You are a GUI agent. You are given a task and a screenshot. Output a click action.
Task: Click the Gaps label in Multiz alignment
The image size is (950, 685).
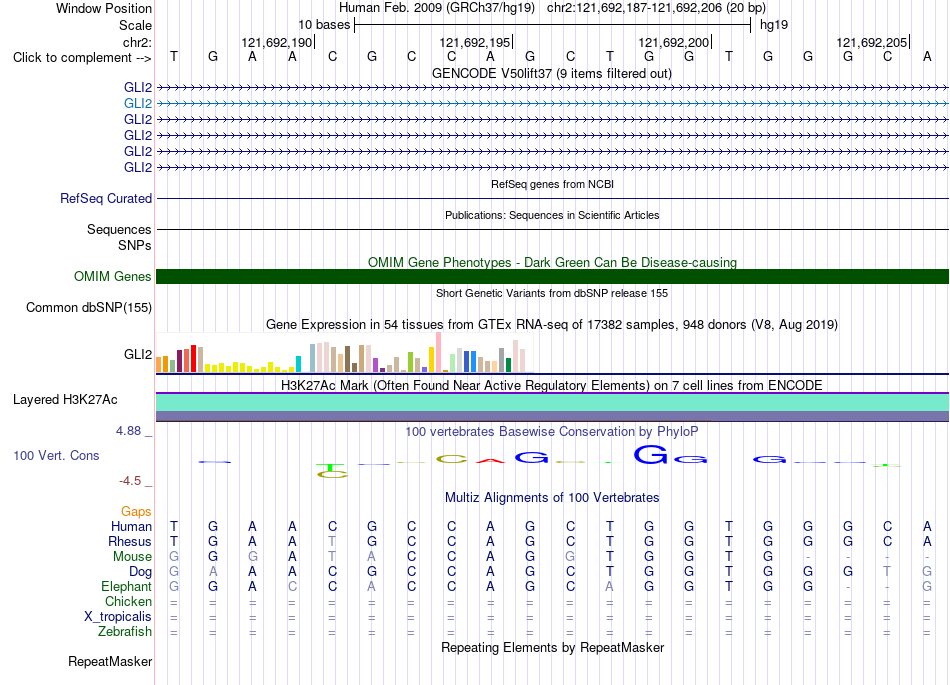click(x=136, y=511)
